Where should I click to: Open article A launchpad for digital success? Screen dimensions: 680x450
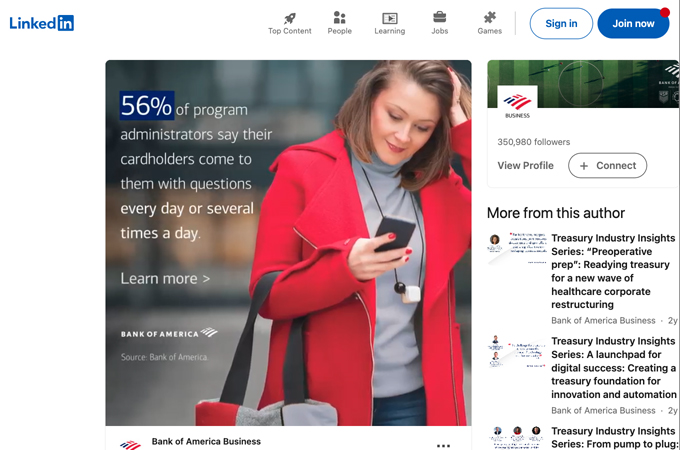pos(613,368)
